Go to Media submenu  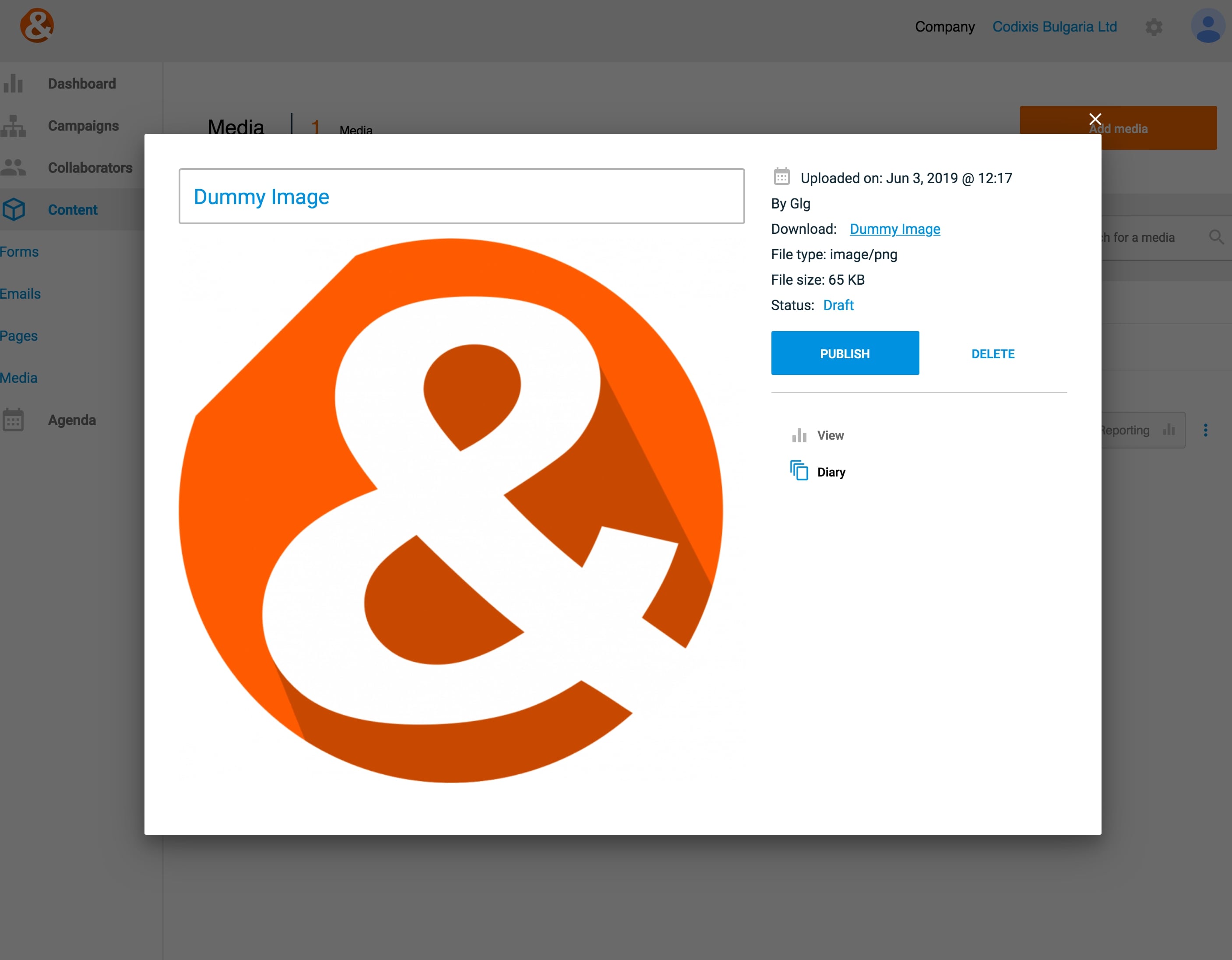[x=19, y=378]
